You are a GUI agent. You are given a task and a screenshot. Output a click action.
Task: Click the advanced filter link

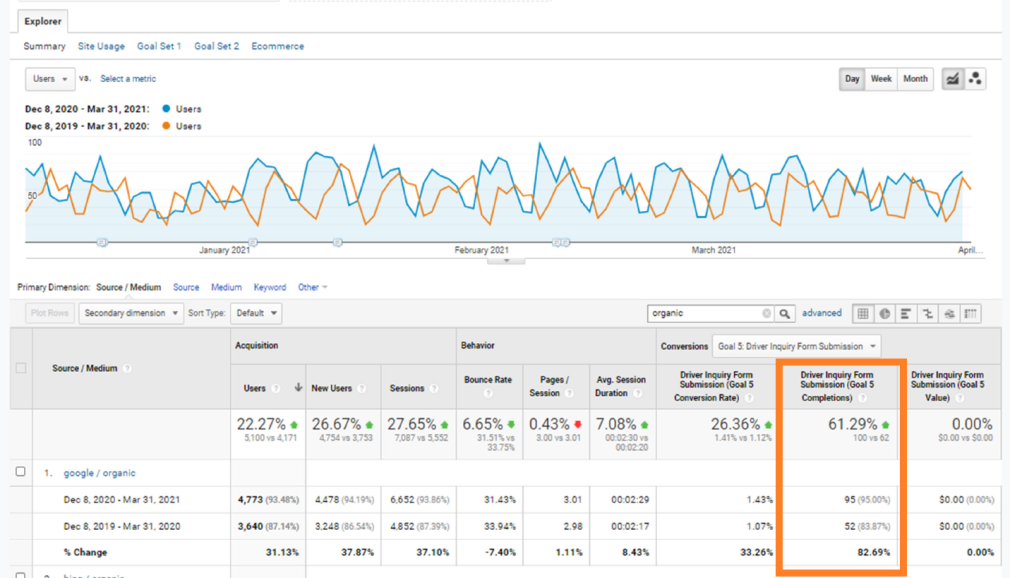pyautogui.click(x=822, y=314)
